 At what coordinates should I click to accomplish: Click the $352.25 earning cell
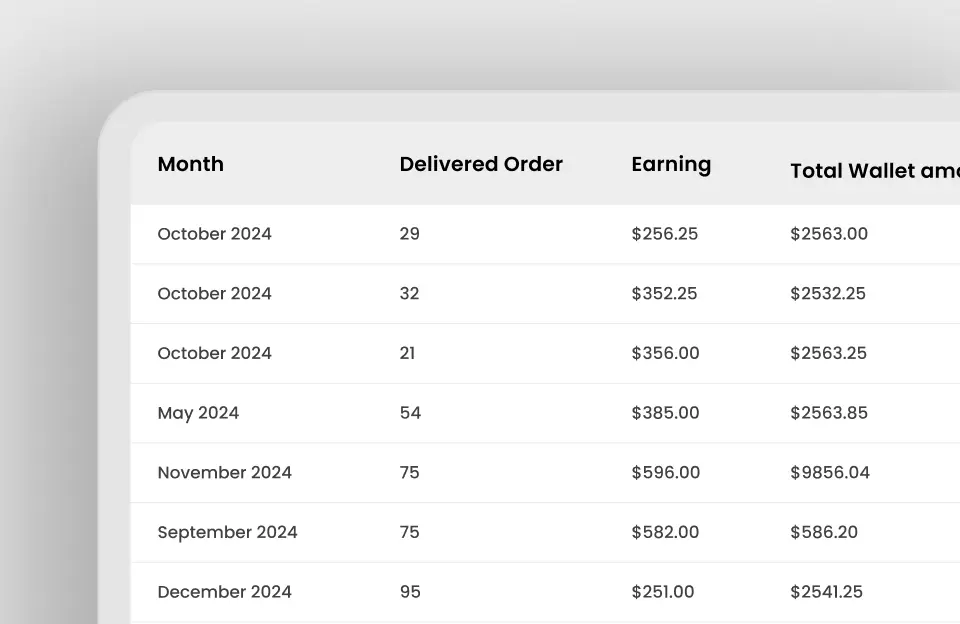tap(664, 293)
